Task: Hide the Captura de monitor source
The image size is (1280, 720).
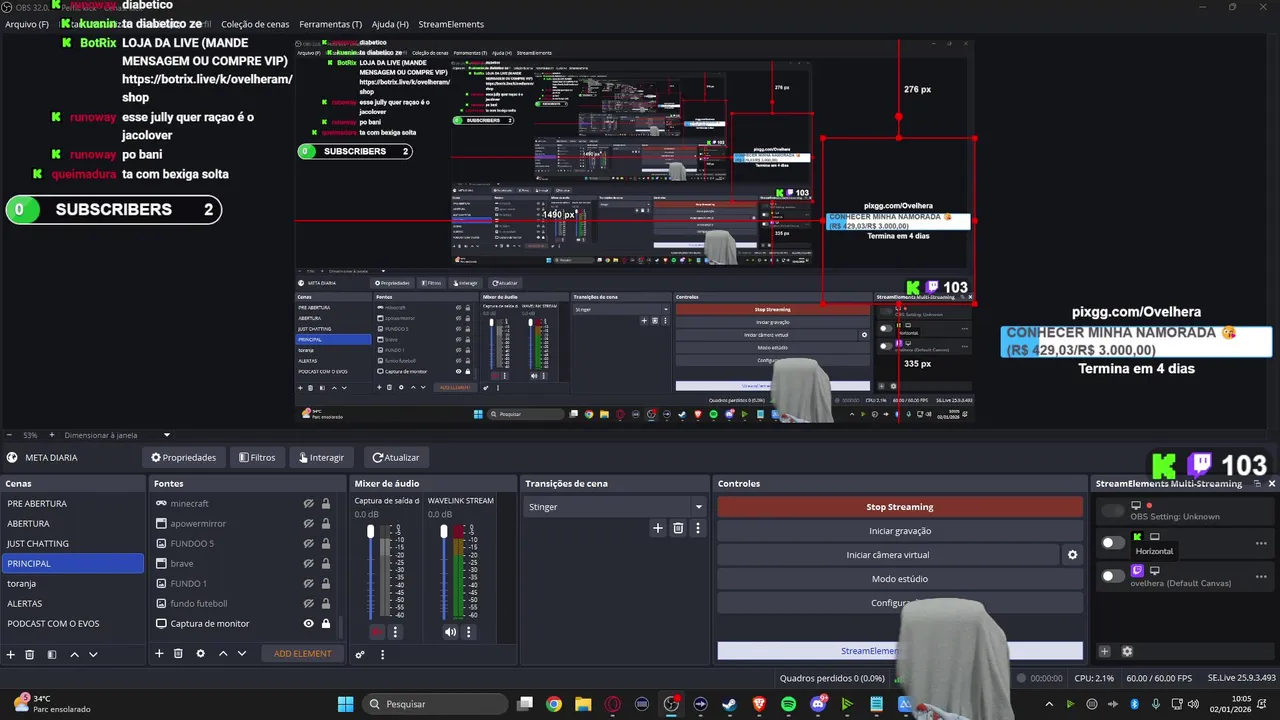Action: pos(309,623)
